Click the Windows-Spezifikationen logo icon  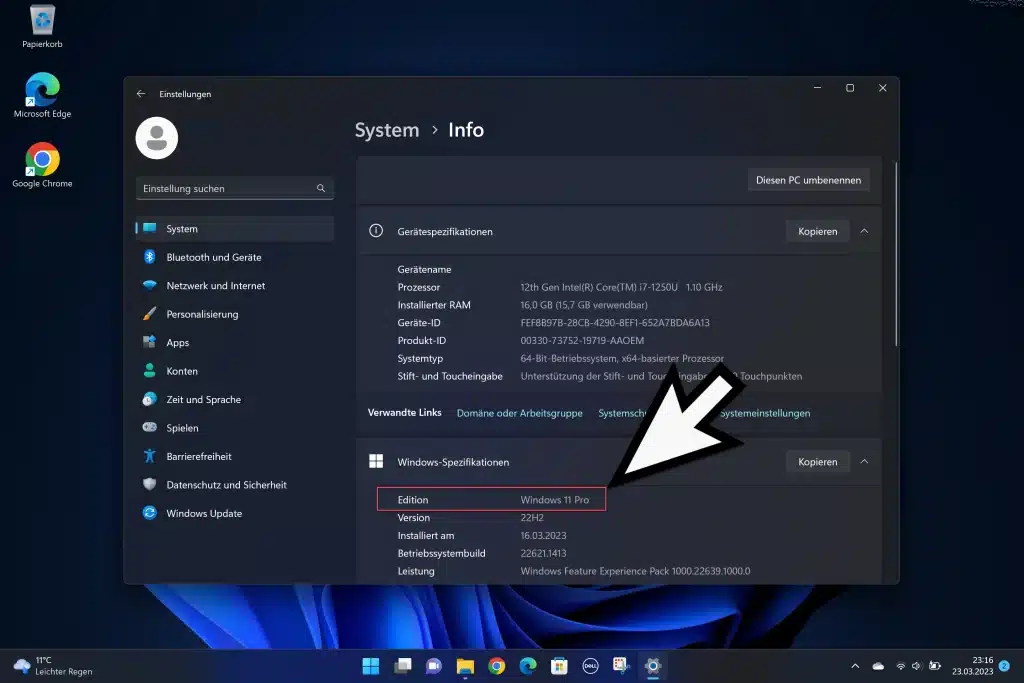tap(376, 461)
